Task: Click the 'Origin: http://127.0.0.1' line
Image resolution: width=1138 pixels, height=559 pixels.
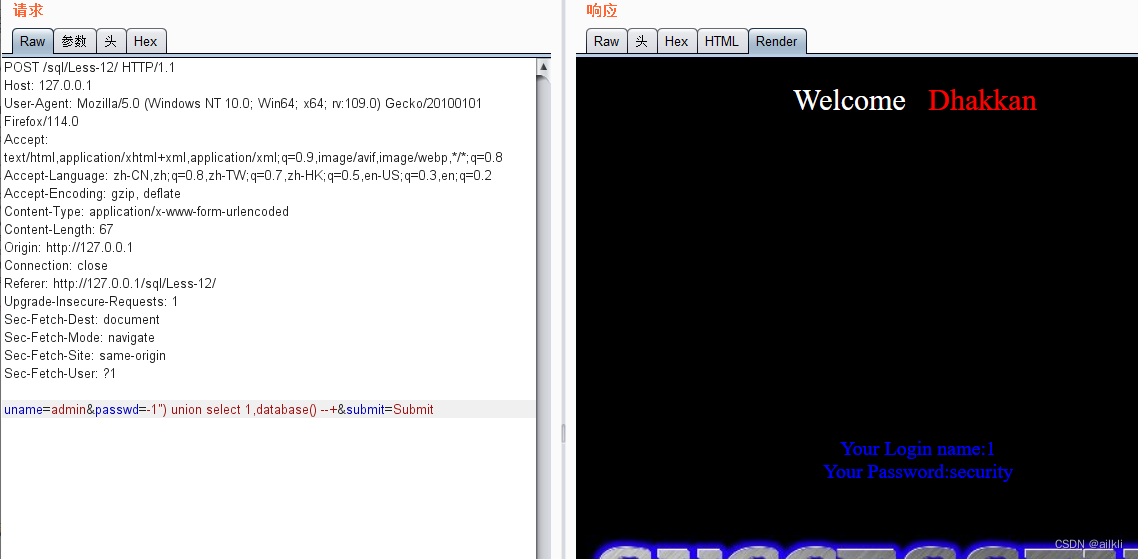Action: (x=68, y=248)
